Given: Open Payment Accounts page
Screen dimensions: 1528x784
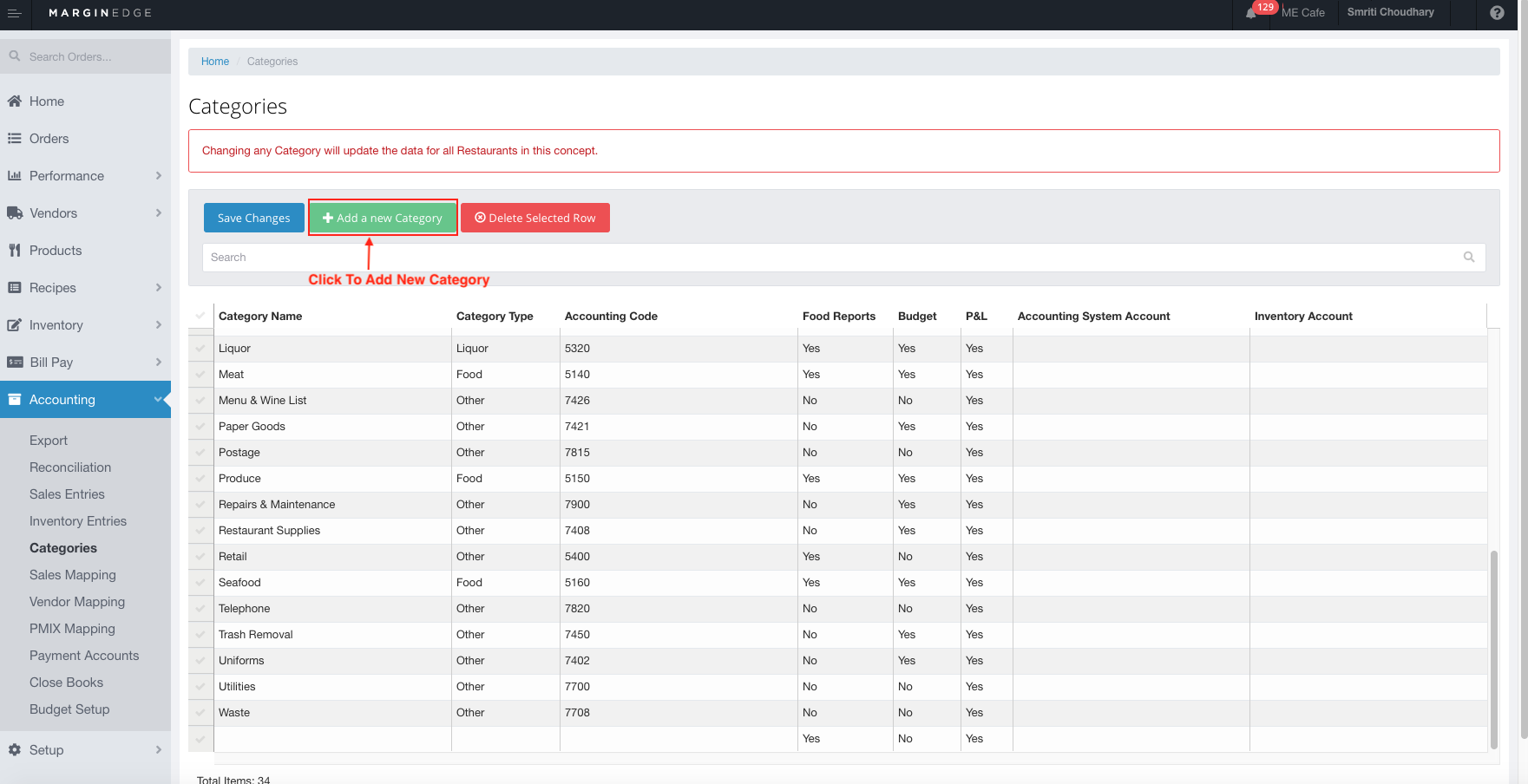Looking at the screenshot, I should 84,656.
